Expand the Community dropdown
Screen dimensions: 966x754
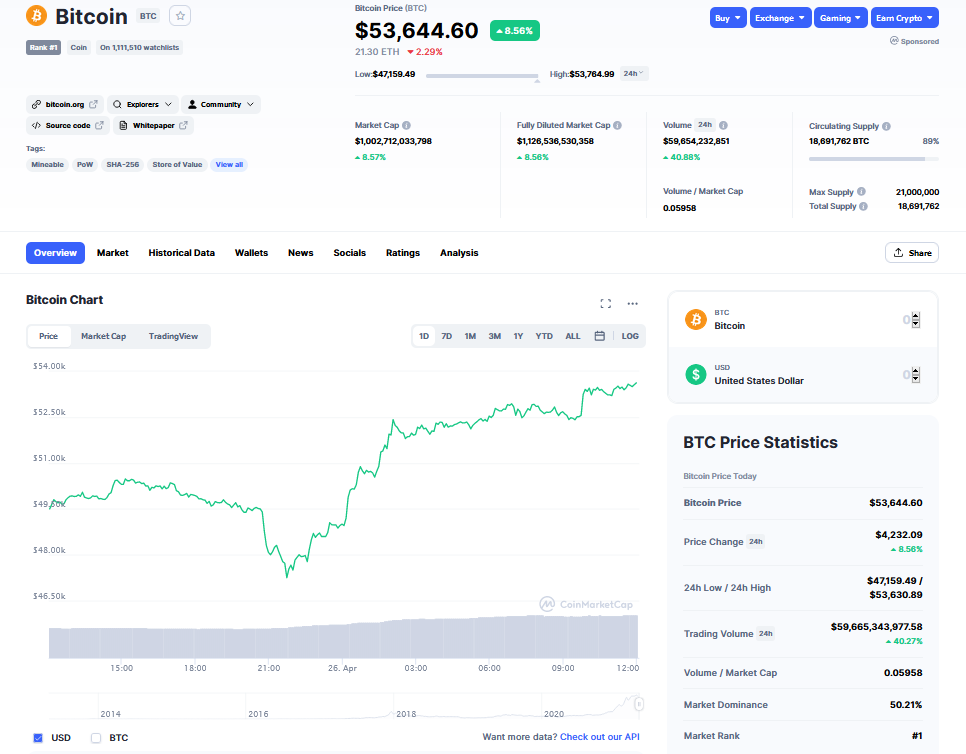tap(221, 104)
